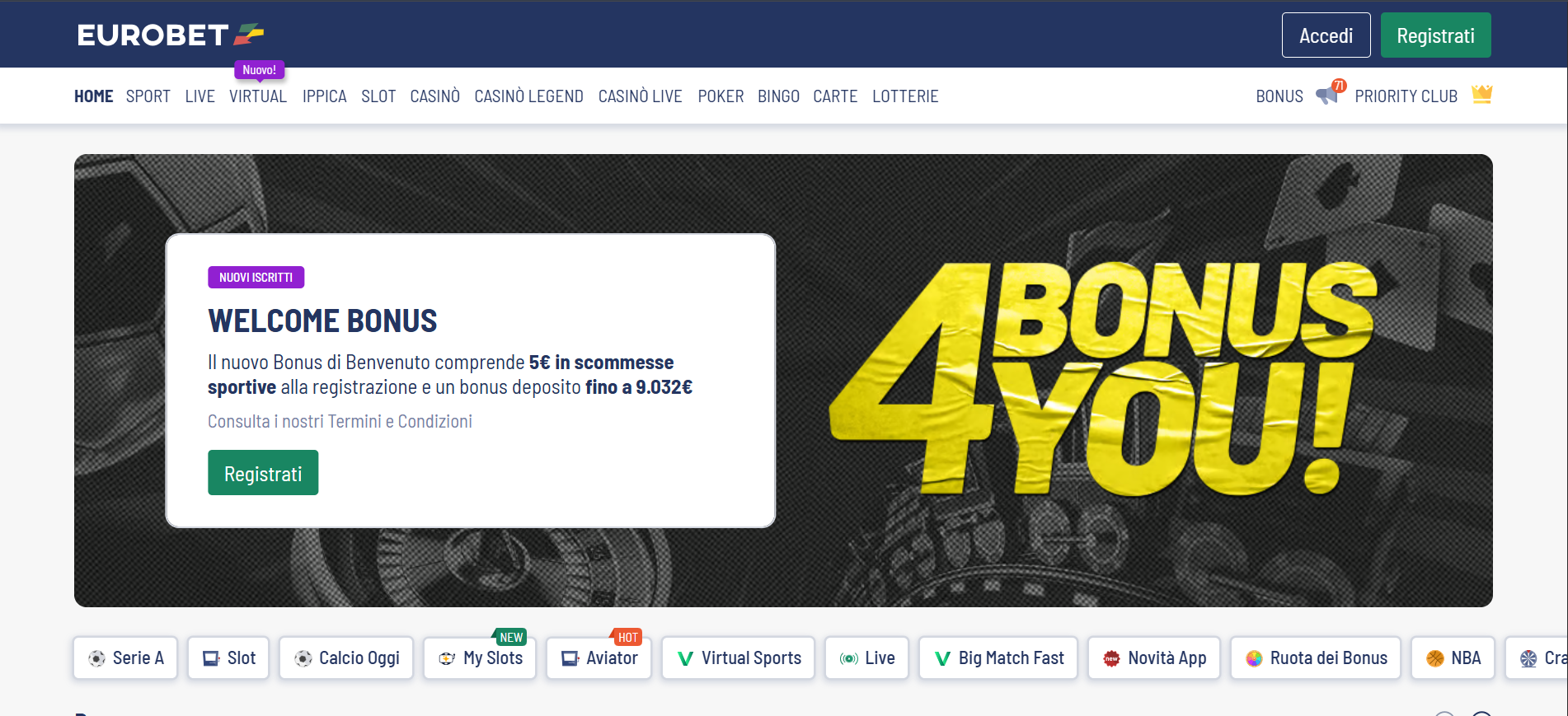Screen dimensions: 1568x716
Task: Click the colorful wheel icon beside Ruota dei Bonus
Action: 1255,658
